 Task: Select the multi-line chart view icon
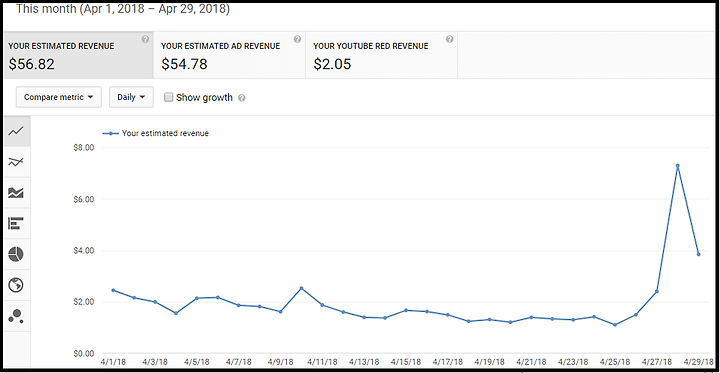(x=17, y=162)
